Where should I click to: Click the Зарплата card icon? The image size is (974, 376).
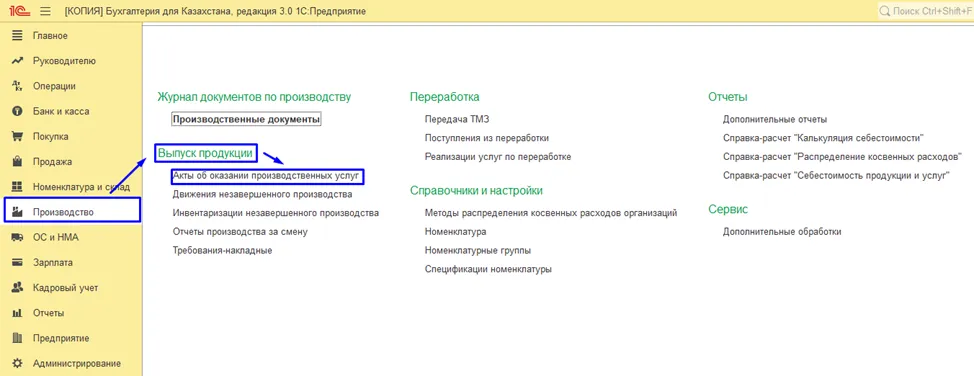(x=17, y=262)
